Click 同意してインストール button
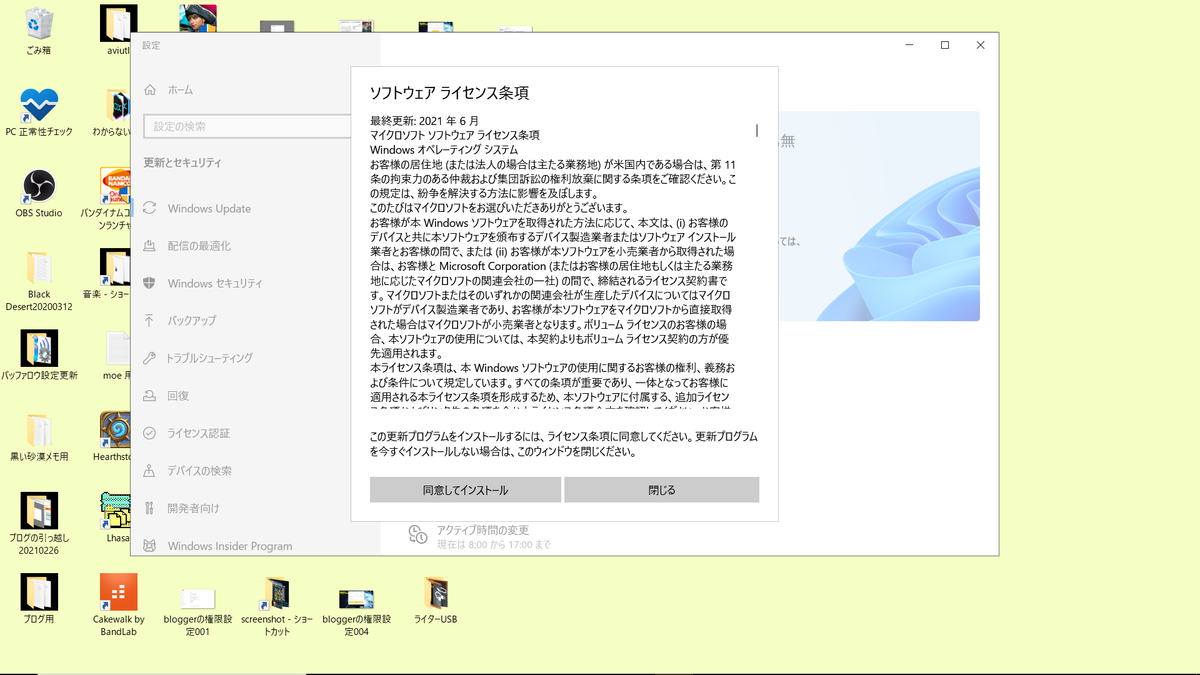1200x675 pixels. click(465, 490)
